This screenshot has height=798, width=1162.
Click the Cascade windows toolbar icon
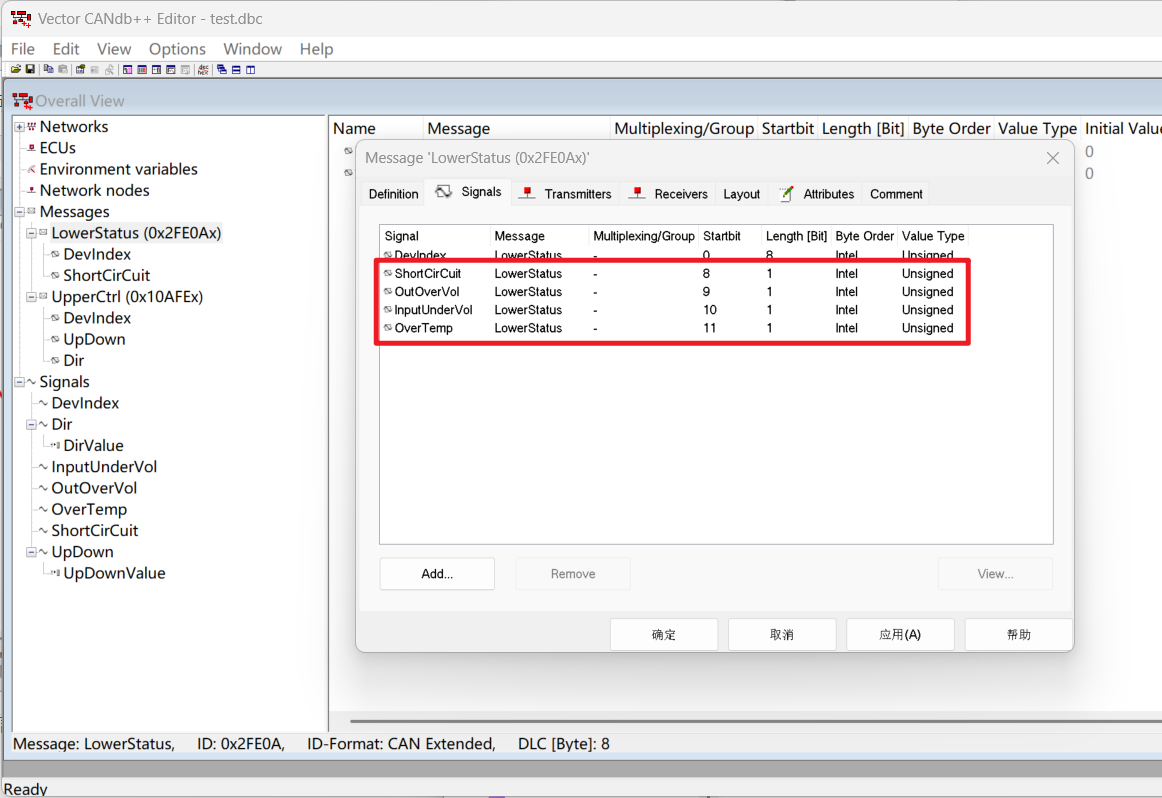pos(222,69)
